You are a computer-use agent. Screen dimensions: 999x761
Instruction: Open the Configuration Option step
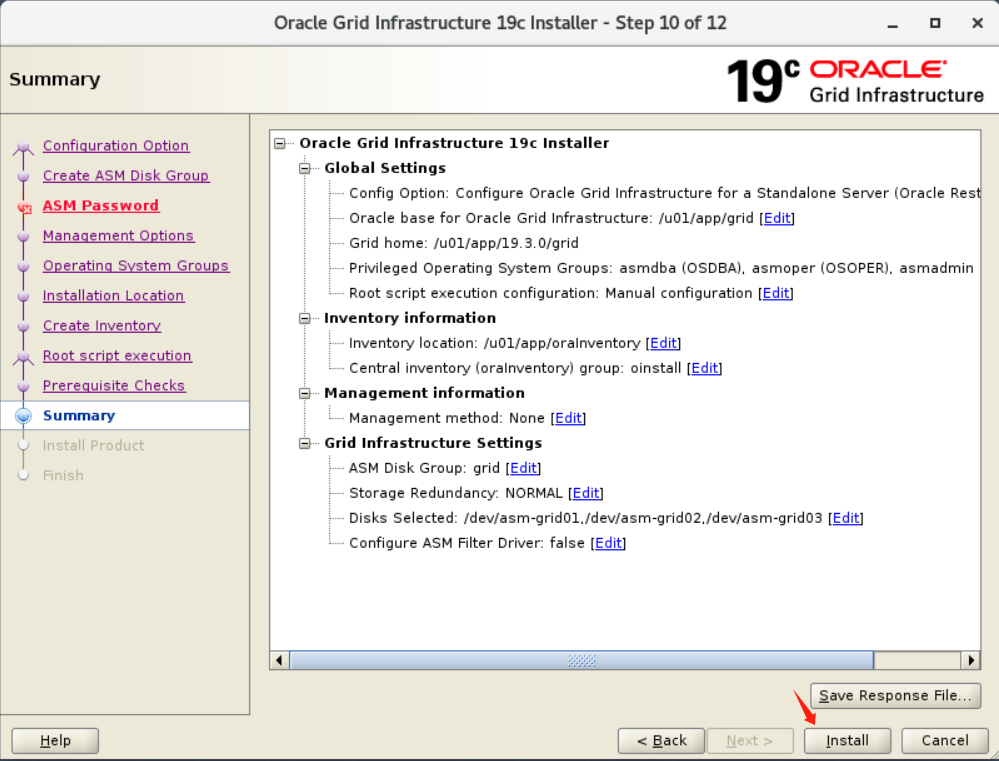[x=116, y=146]
